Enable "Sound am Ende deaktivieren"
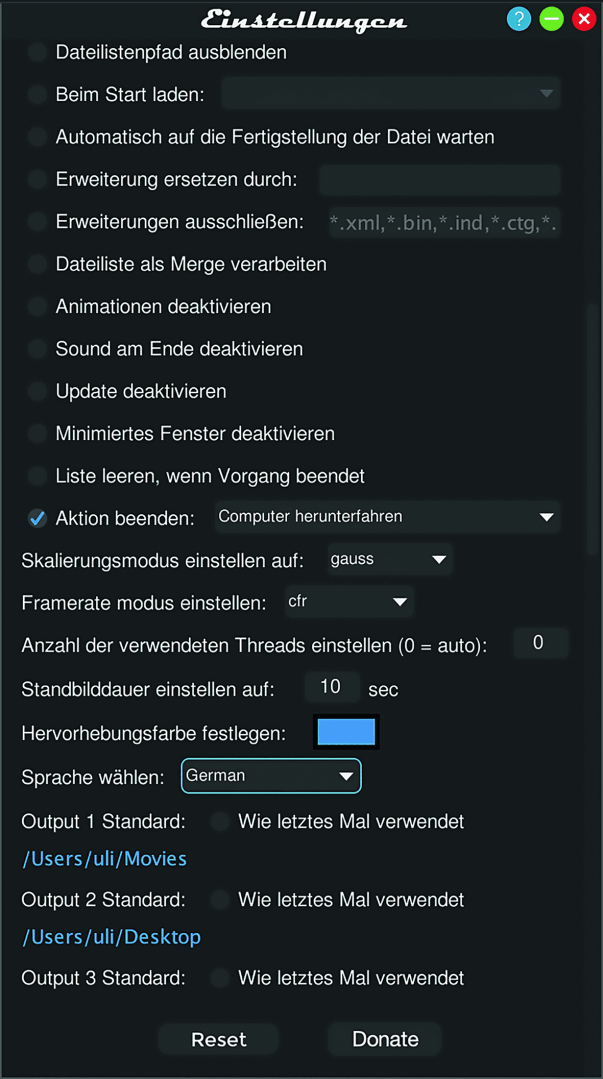The height and width of the screenshot is (1079, 603). (37, 348)
